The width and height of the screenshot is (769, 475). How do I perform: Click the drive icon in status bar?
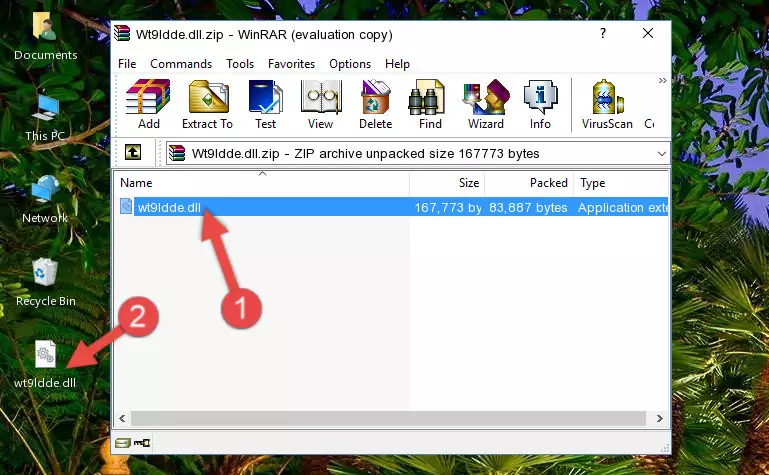point(123,443)
